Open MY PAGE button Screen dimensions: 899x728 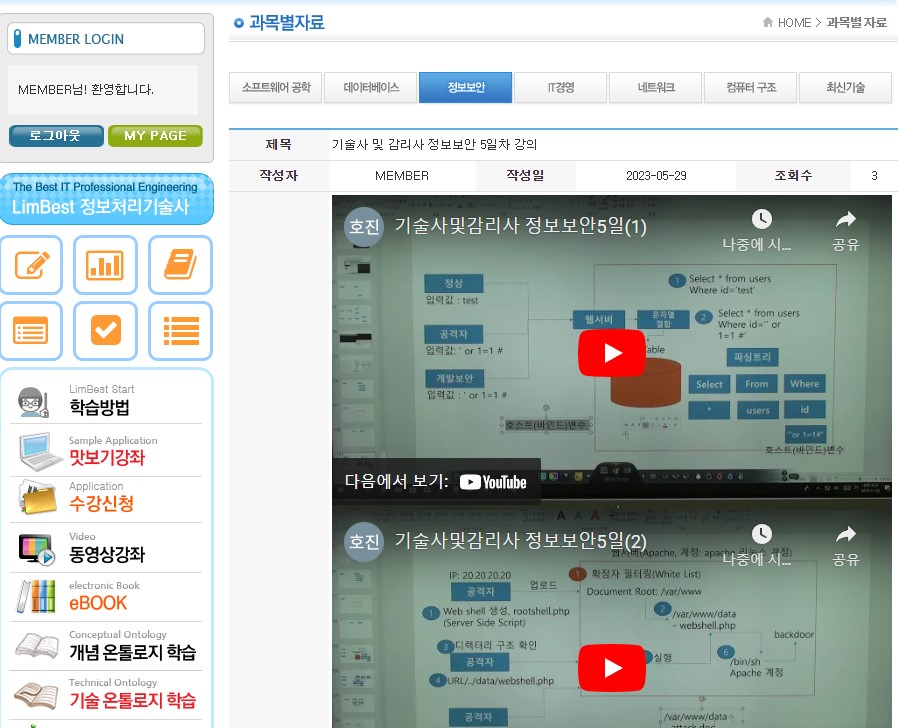coord(155,136)
